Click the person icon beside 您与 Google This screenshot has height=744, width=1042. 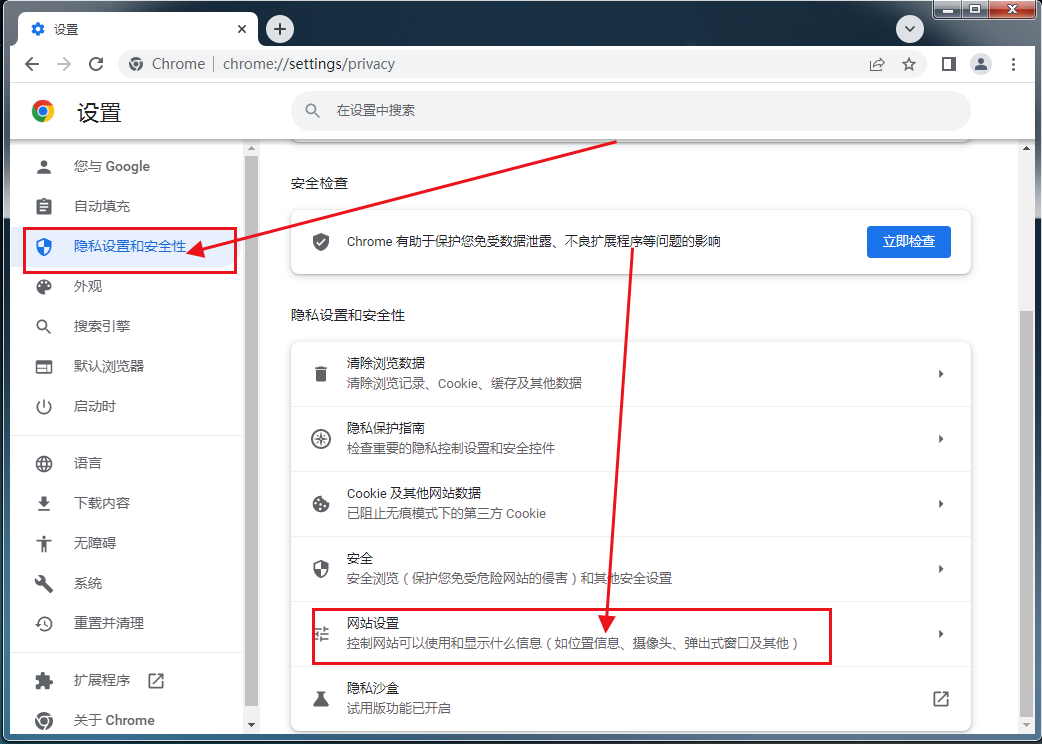(44, 167)
